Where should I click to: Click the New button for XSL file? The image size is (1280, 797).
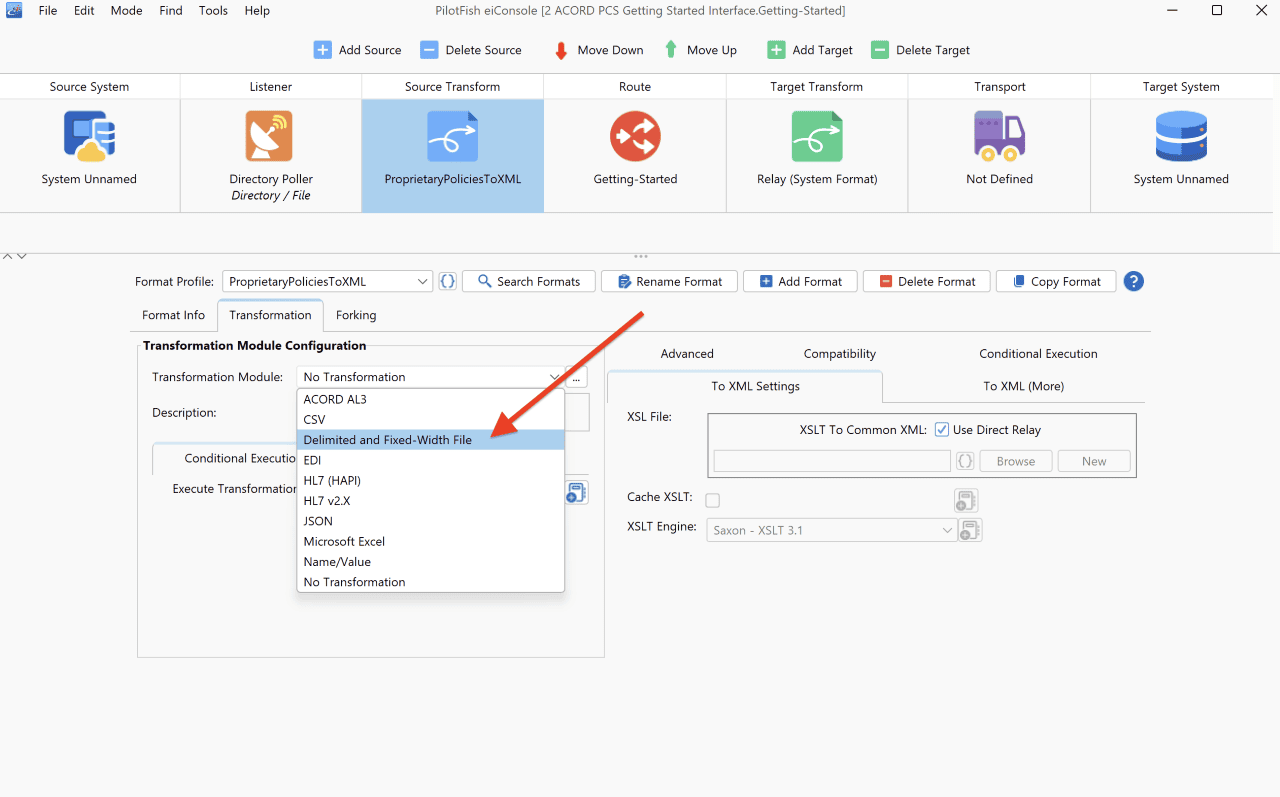[1094, 461]
